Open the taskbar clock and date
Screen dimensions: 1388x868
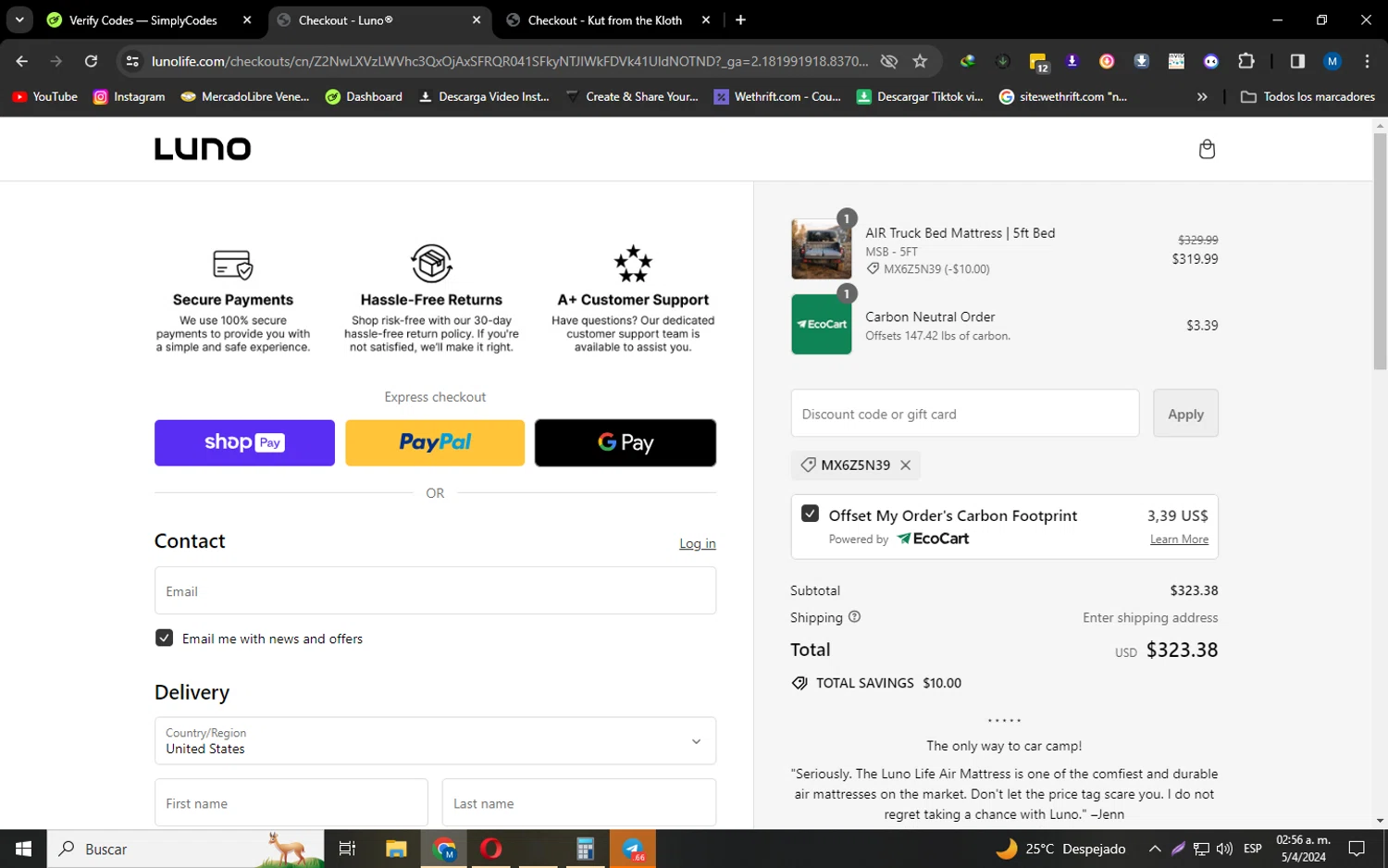click(x=1303, y=849)
